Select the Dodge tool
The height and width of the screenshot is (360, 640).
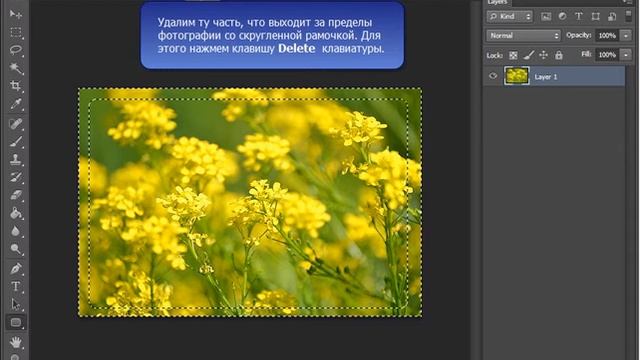click(16, 249)
